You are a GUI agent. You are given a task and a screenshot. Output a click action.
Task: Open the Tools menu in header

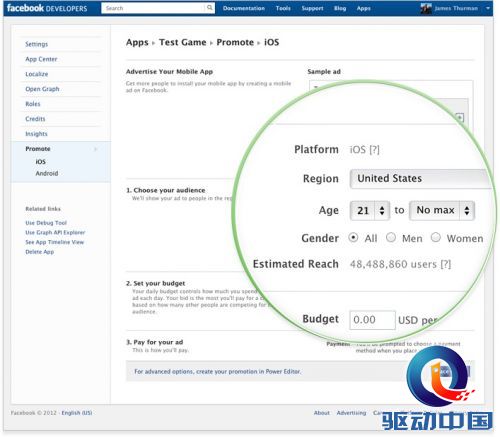(x=283, y=8)
